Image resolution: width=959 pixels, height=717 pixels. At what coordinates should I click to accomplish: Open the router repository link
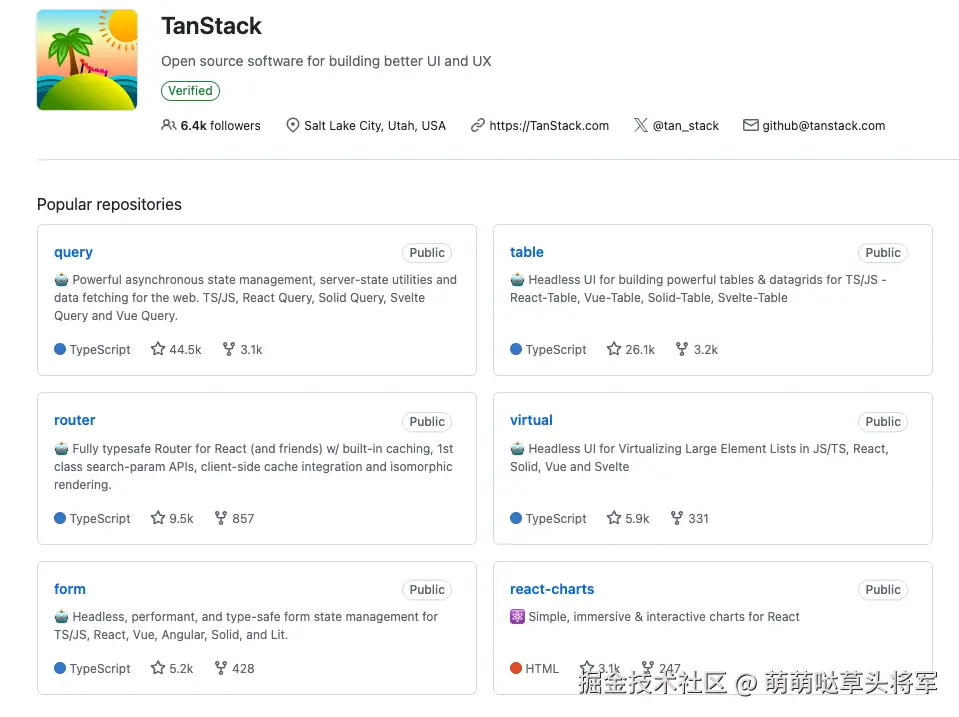(x=75, y=420)
